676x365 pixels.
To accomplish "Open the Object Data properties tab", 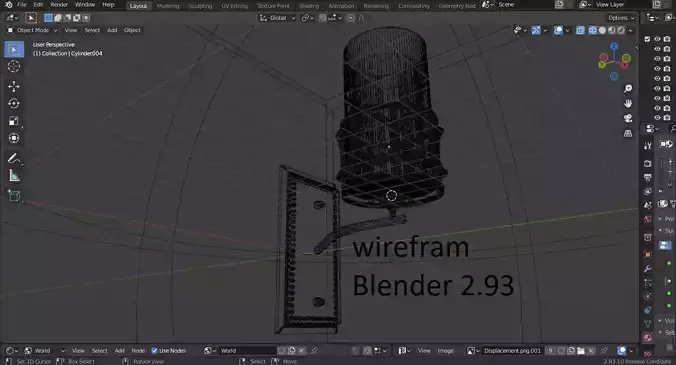I will click(x=648, y=324).
